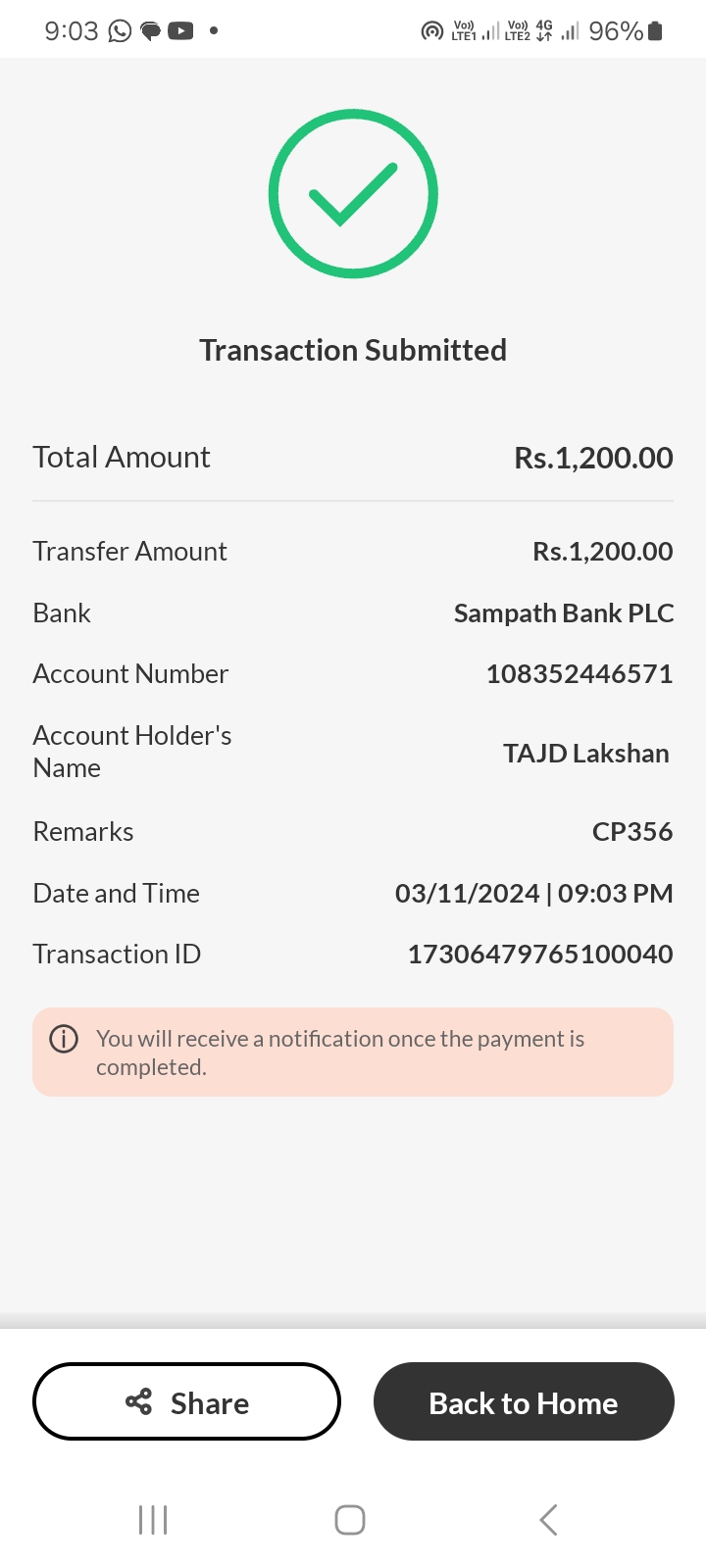This screenshot has width=706, height=1568.
Task: Tap the LTE1 signal strength indicator
Action: [476, 31]
